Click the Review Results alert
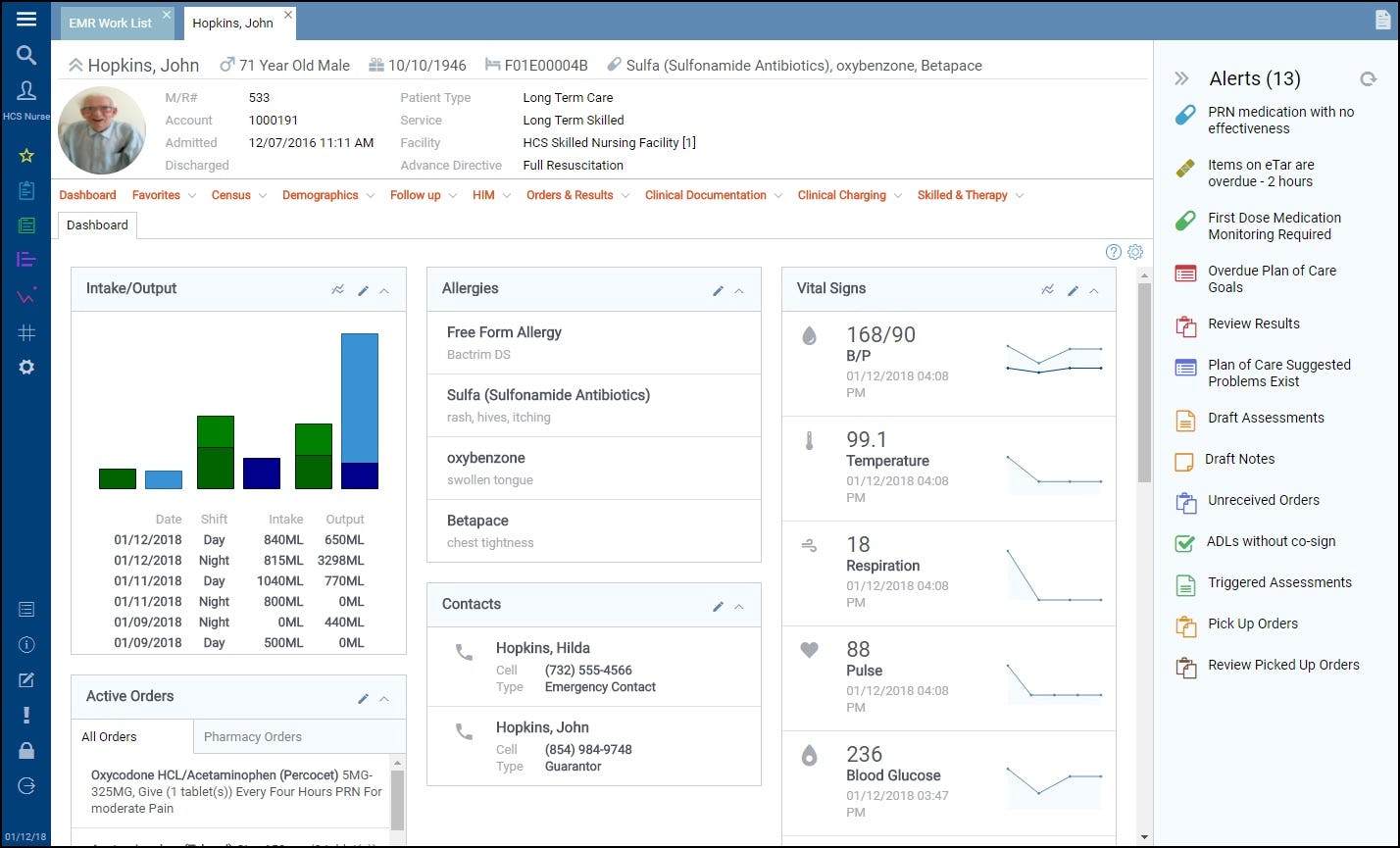The width and height of the screenshot is (1400, 848). (1253, 324)
